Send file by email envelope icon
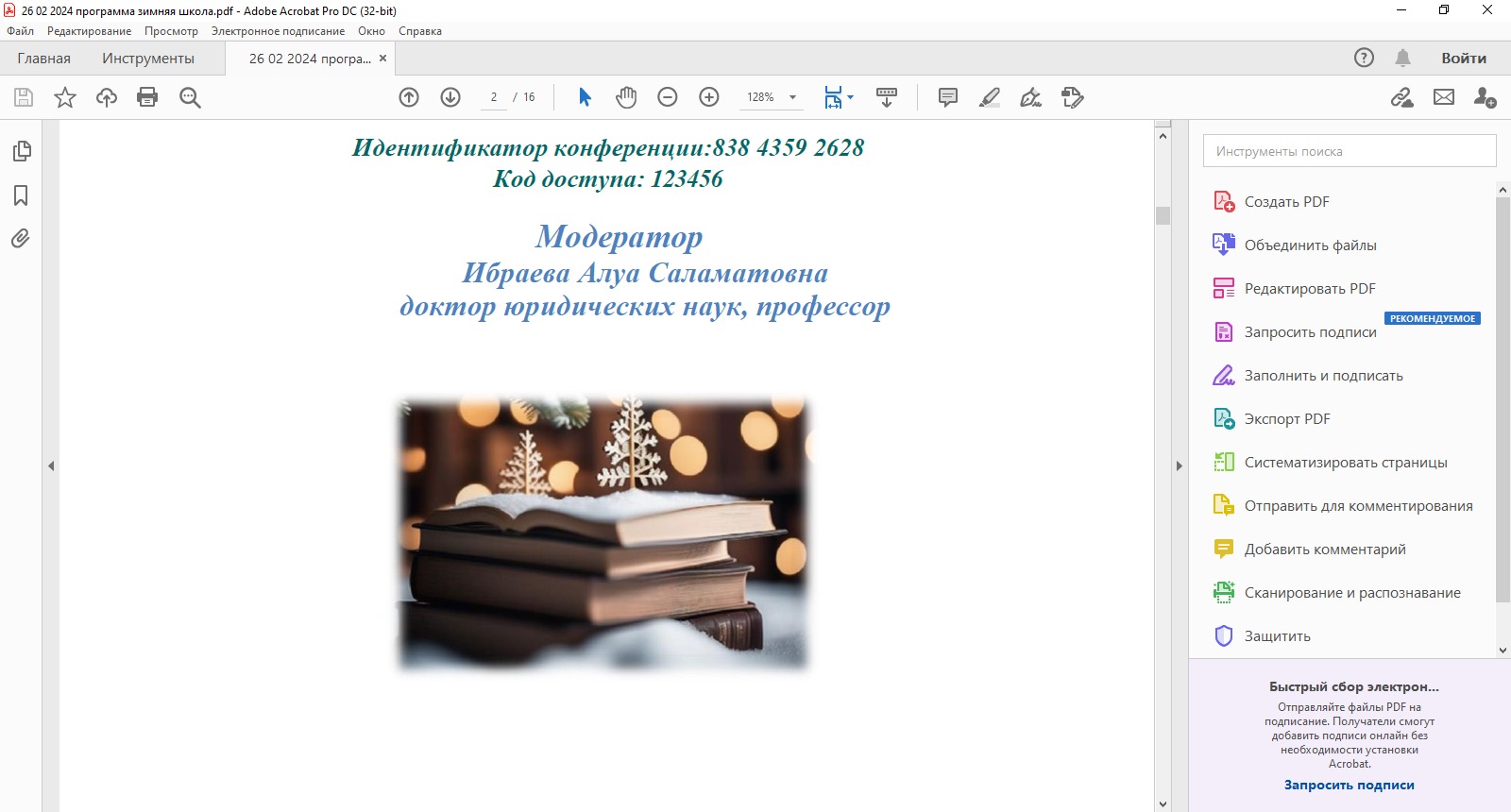The width and height of the screenshot is (1511, 812). (x=1444, y=97)
